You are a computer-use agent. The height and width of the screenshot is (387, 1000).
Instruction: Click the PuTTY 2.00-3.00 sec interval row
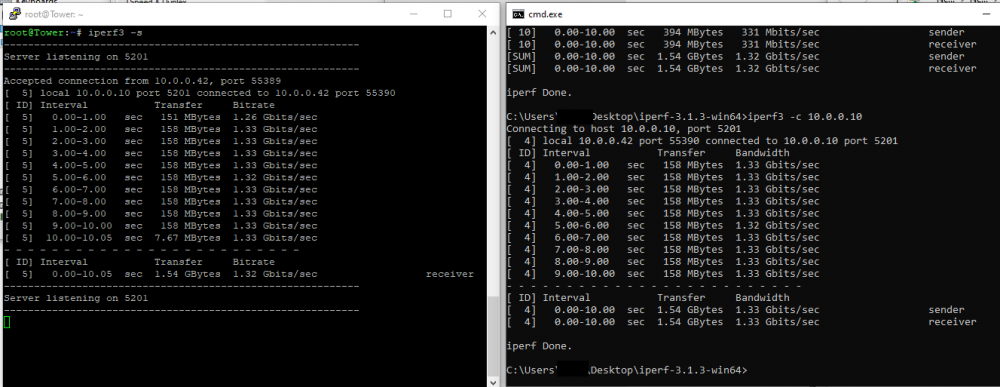pos(161,142)
